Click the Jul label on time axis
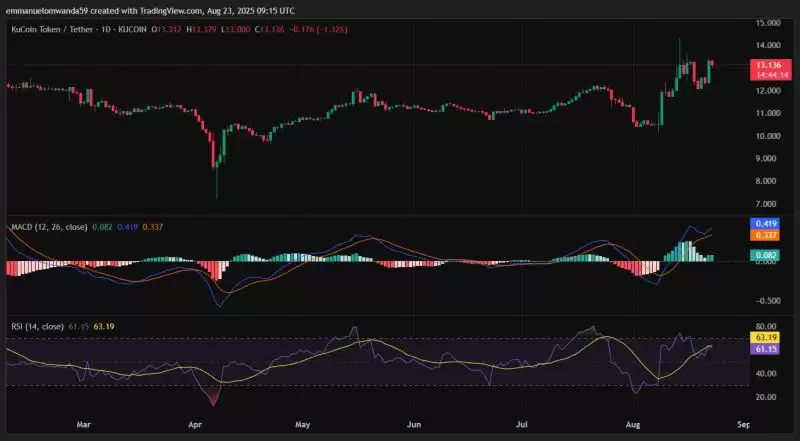The width and height of the screenshot is (800, 441). tap(522, 425)
